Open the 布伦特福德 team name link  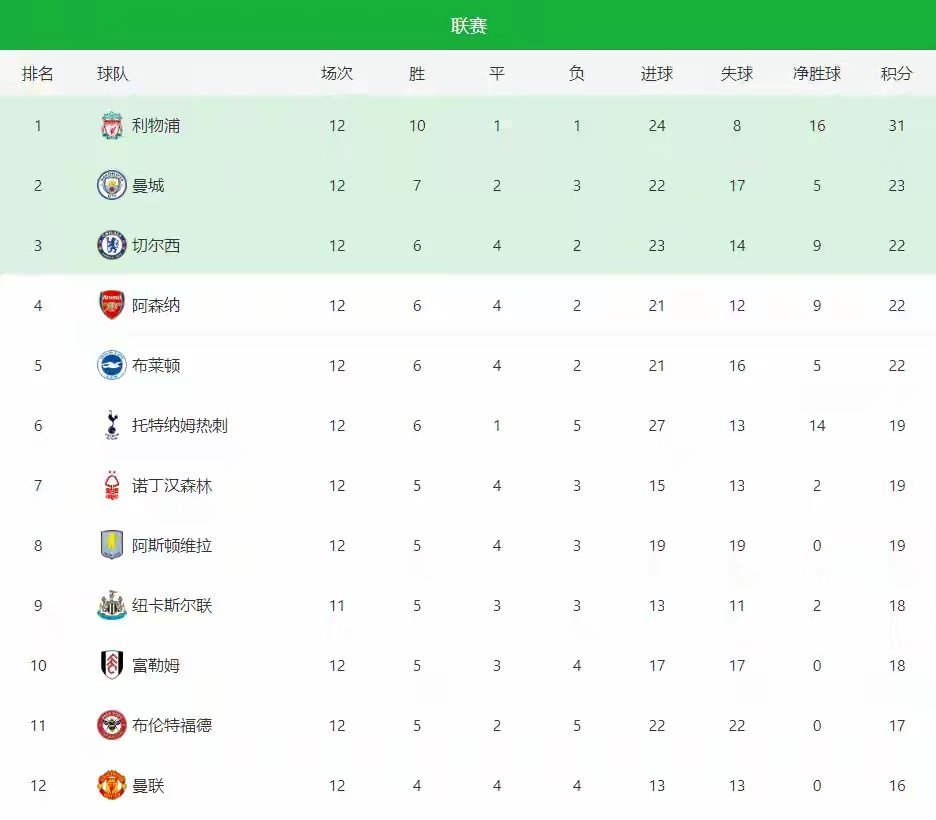pos(172,726)
